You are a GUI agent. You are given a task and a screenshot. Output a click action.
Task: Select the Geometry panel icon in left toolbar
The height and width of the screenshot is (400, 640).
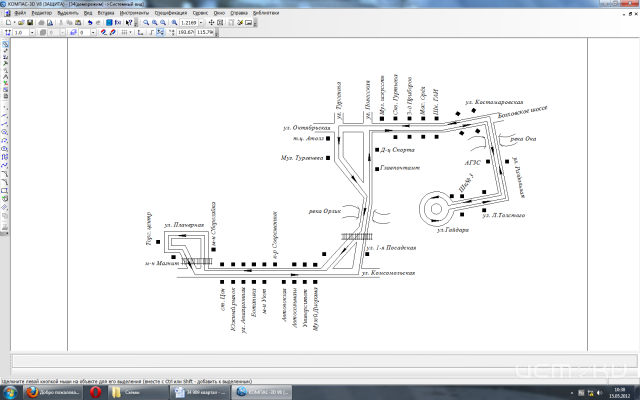coord(5,45)
